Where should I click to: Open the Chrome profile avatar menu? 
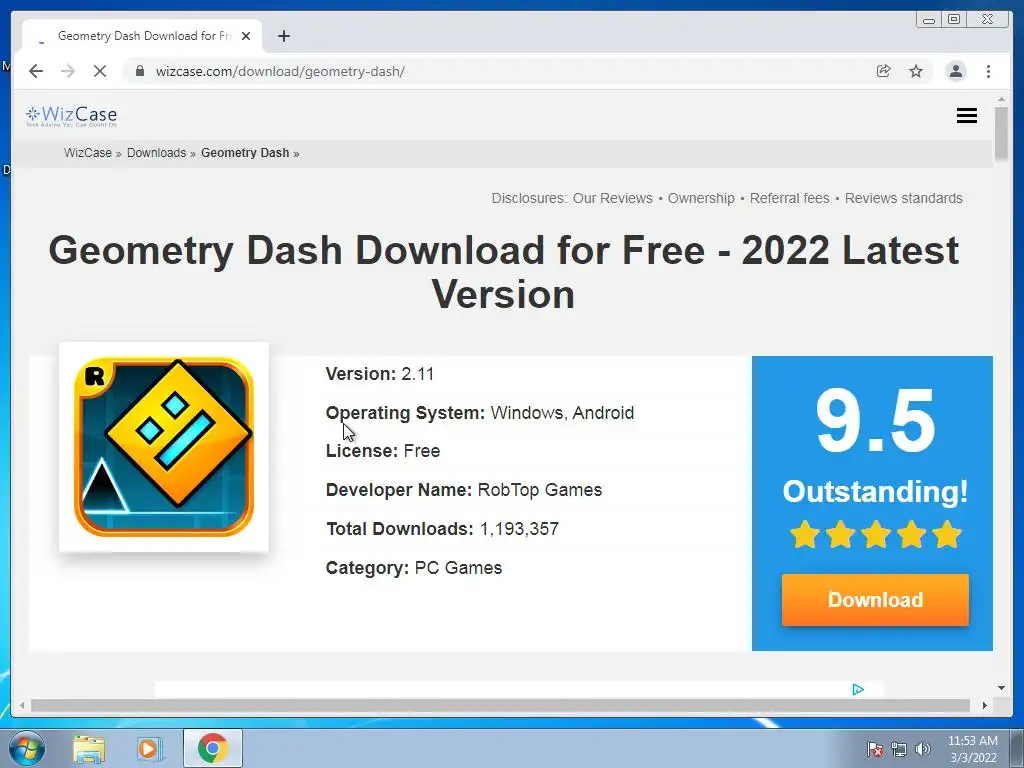point(955,71)
